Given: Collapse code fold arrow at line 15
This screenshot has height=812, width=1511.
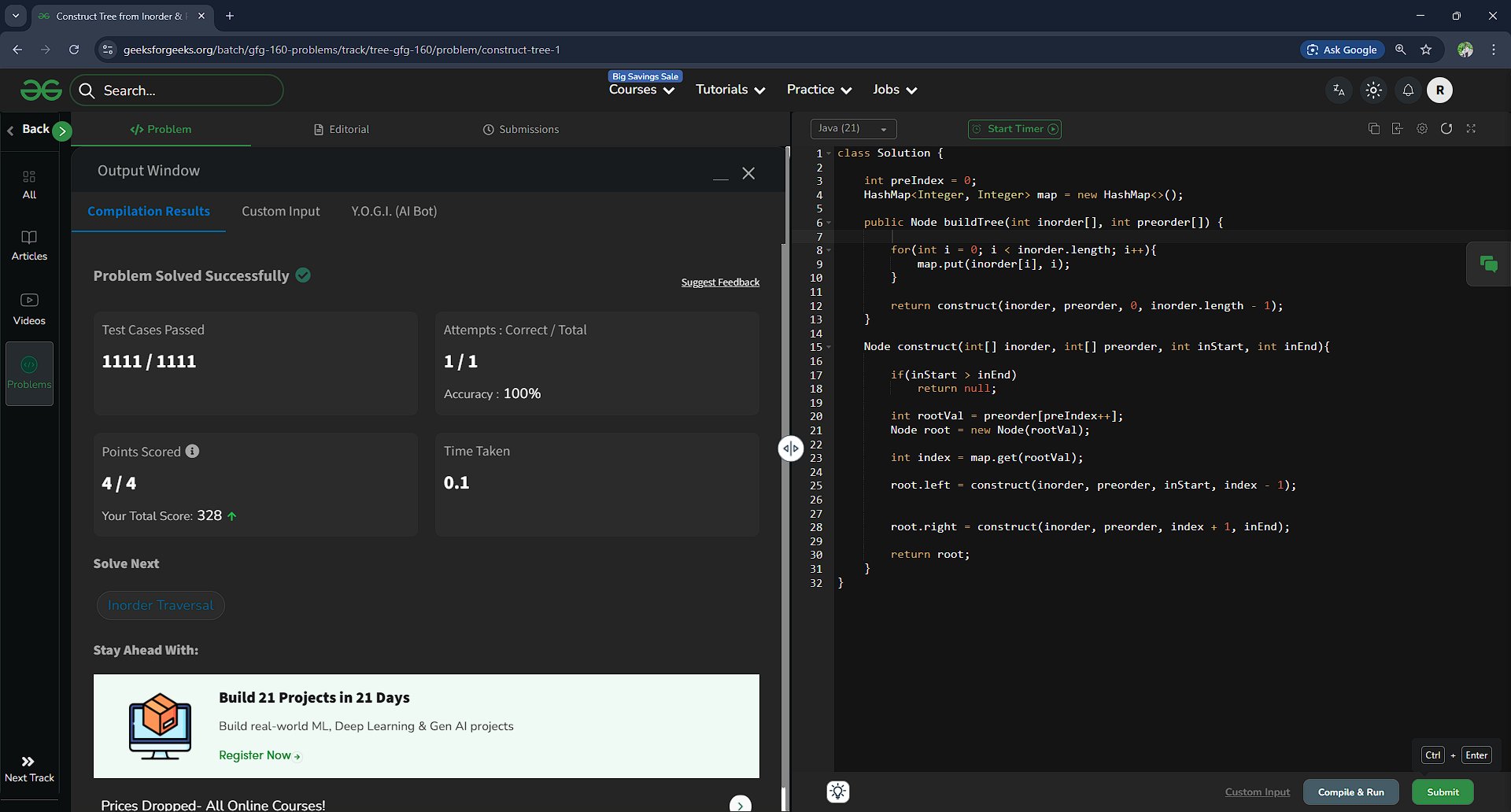Looking at the screenshot, I should 829,347.
